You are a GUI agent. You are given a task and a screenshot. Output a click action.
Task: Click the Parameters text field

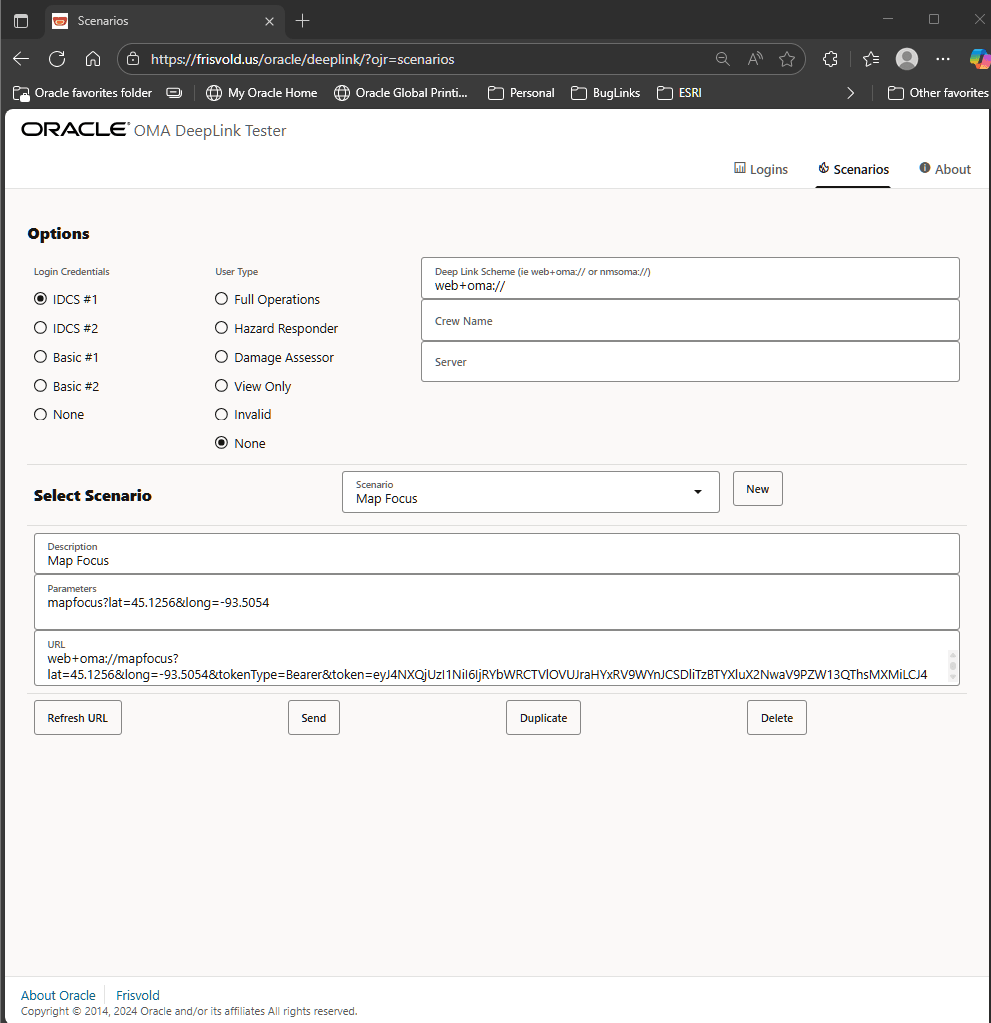point(496,602)
